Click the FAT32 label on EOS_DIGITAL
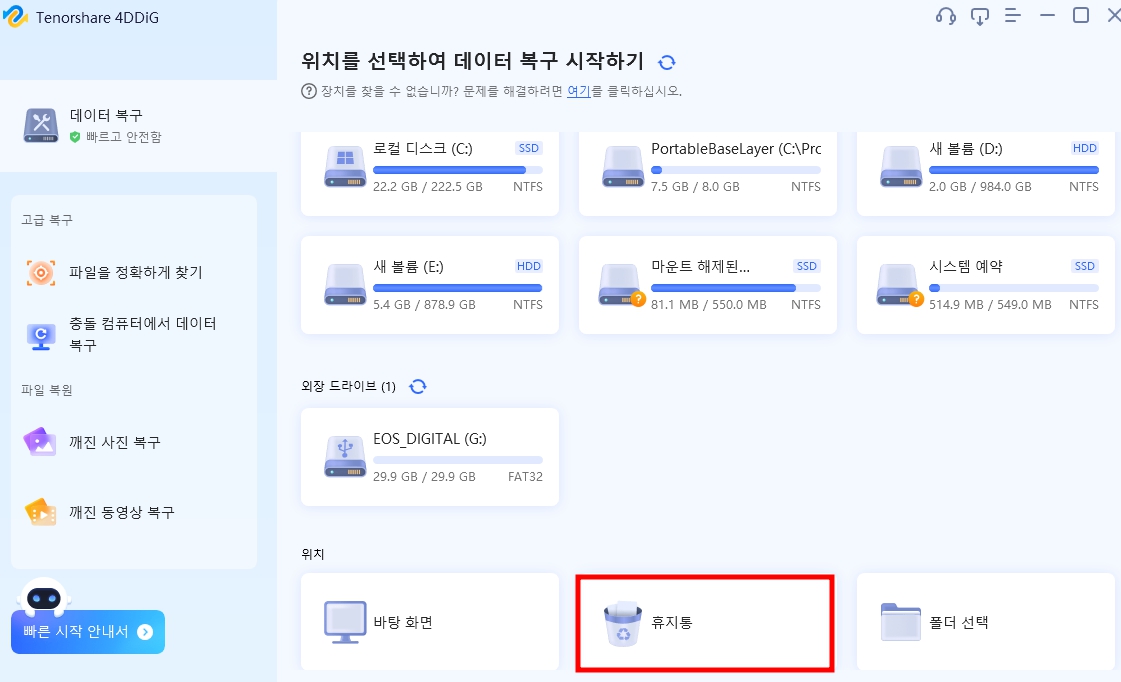The width and height of the screenshot is (1121, 682). point(525,477)
